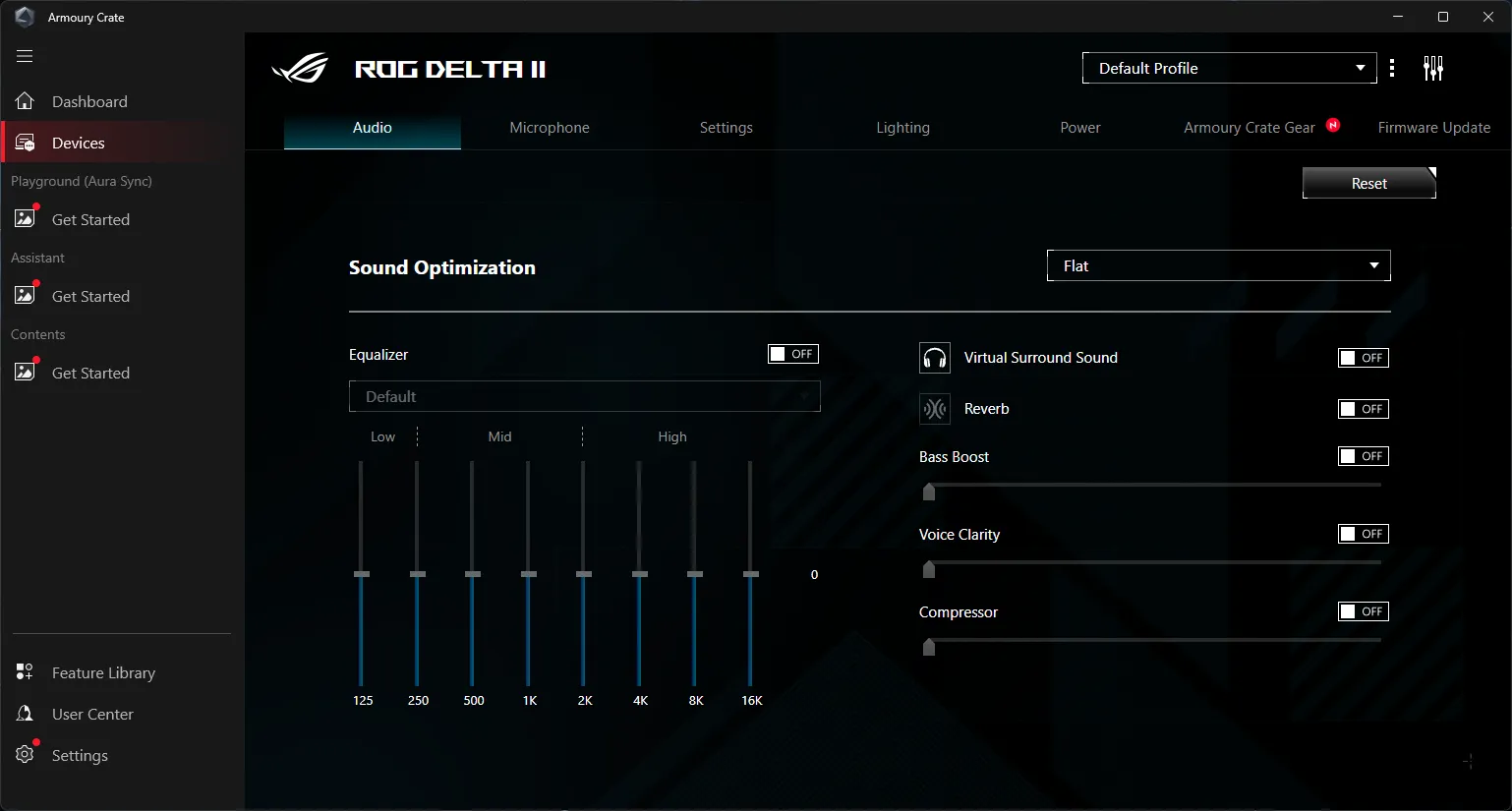The width and height of the screenshot is (1512, 811).
Task: Click the Bass Boost slider handle
Action: [929, 492]
